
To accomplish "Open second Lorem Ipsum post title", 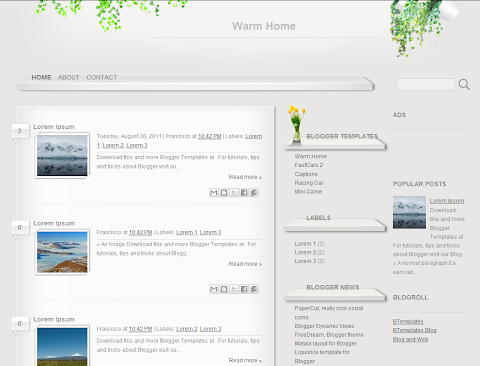I will [54, 223].
